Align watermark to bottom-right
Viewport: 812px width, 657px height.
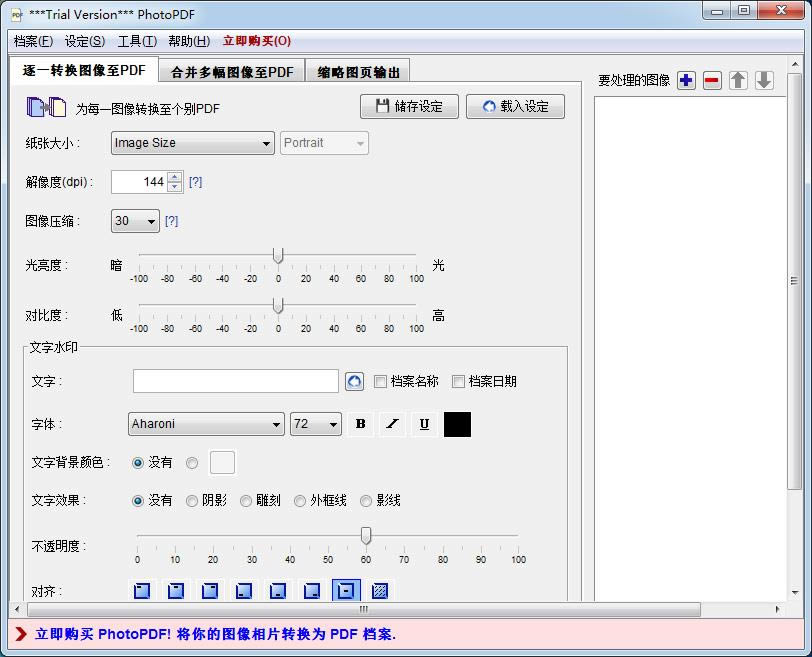coord(312,591)
